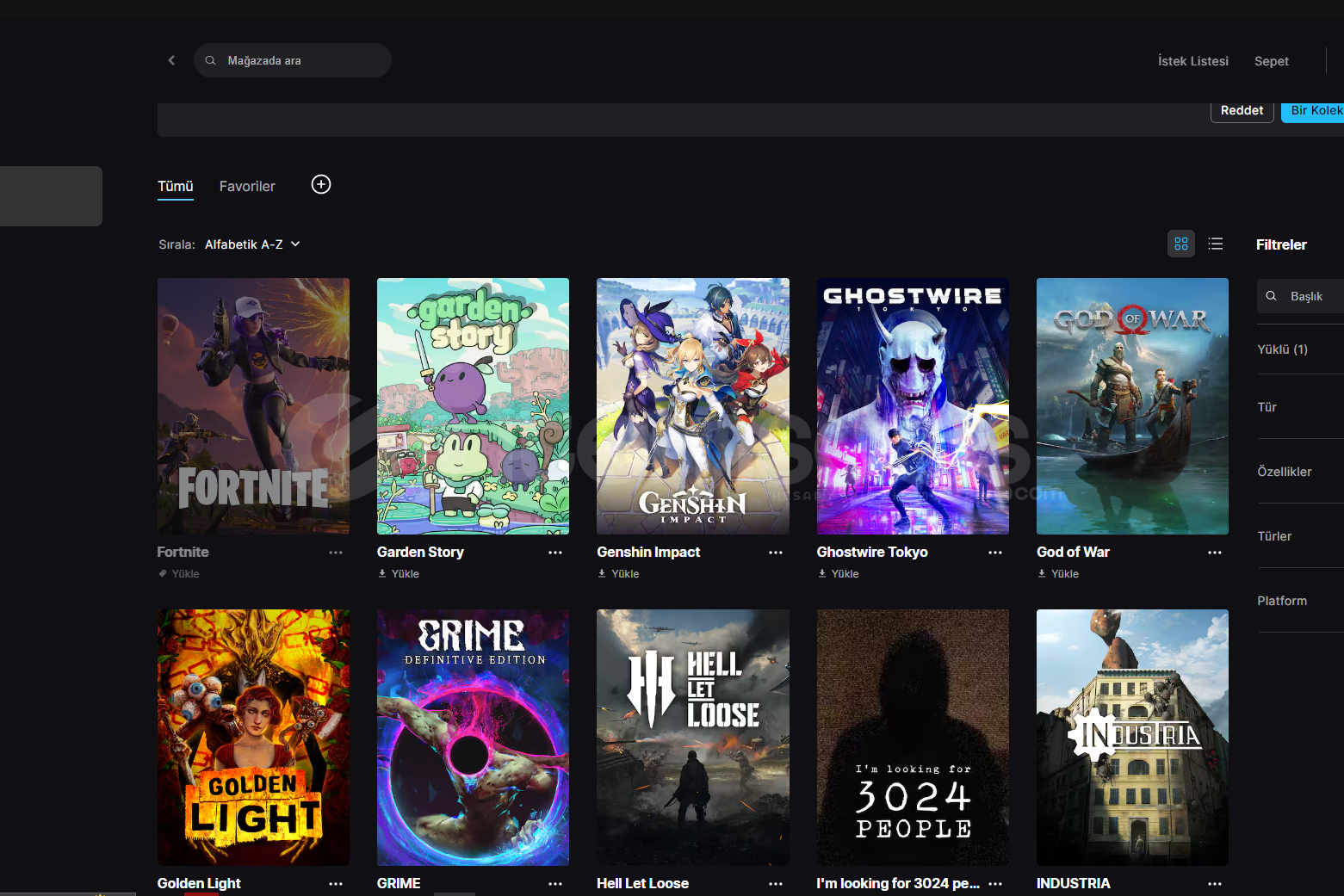This screenshot has height=896, width=1344.
Task: Open the 3024 People cover art
Action: point(913,738)
